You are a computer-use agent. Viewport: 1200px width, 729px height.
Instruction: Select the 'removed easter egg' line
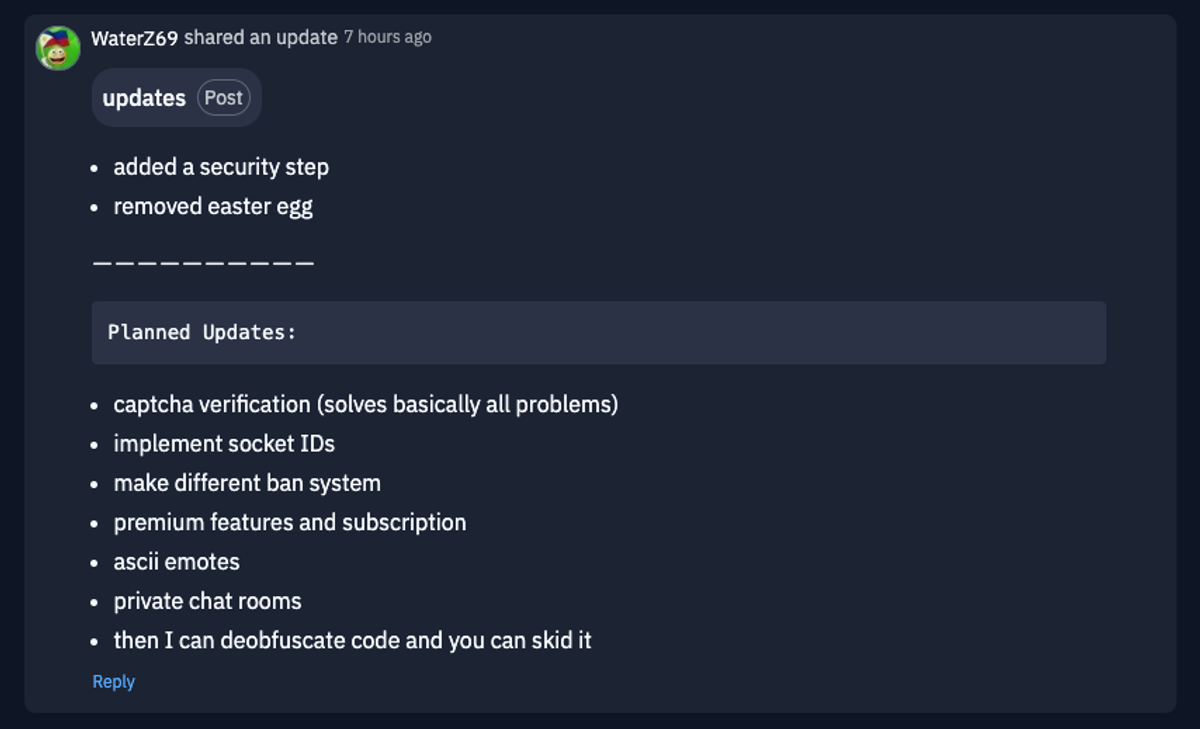point(213,207)
